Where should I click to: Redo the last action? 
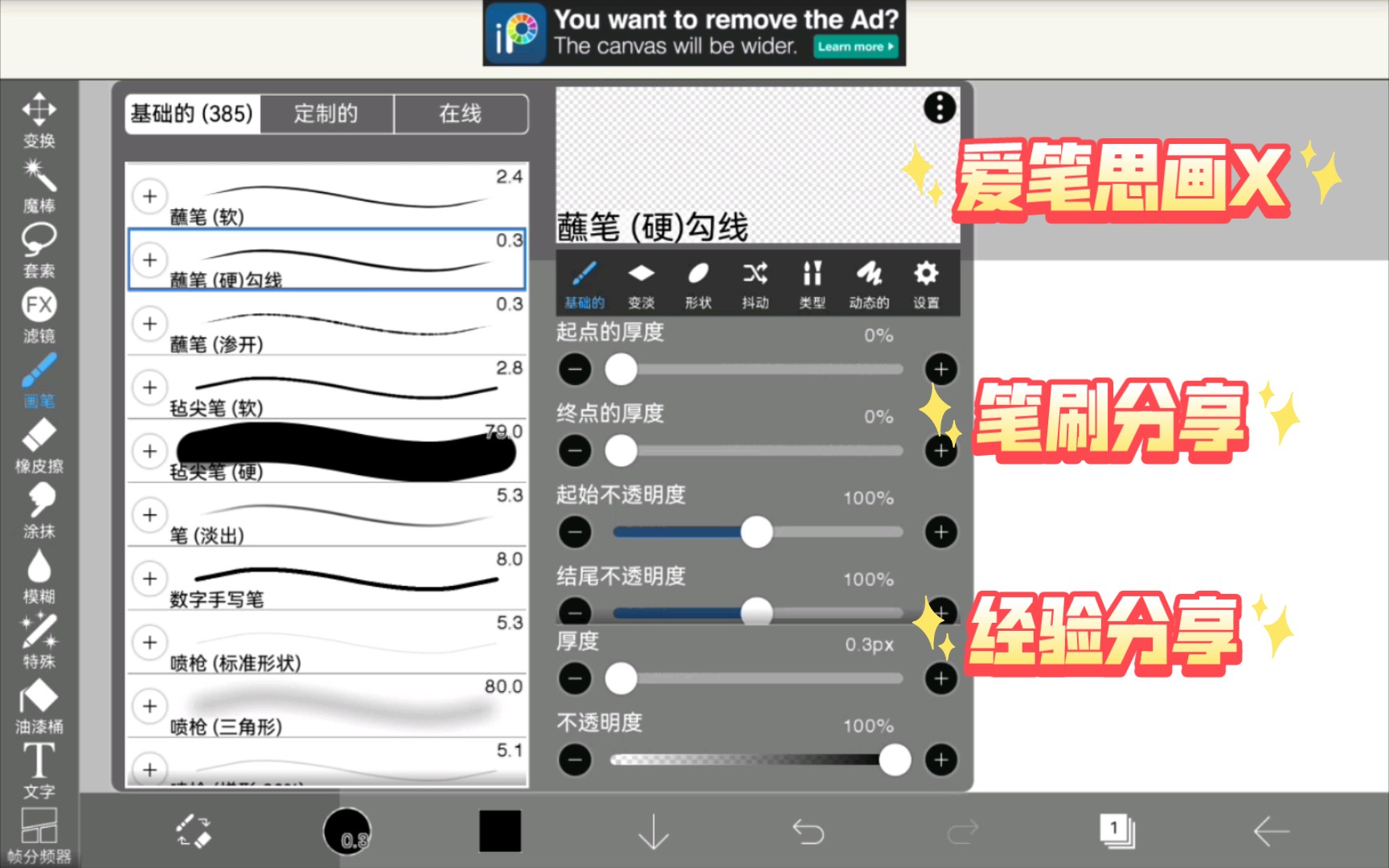[x=962, y=832]
